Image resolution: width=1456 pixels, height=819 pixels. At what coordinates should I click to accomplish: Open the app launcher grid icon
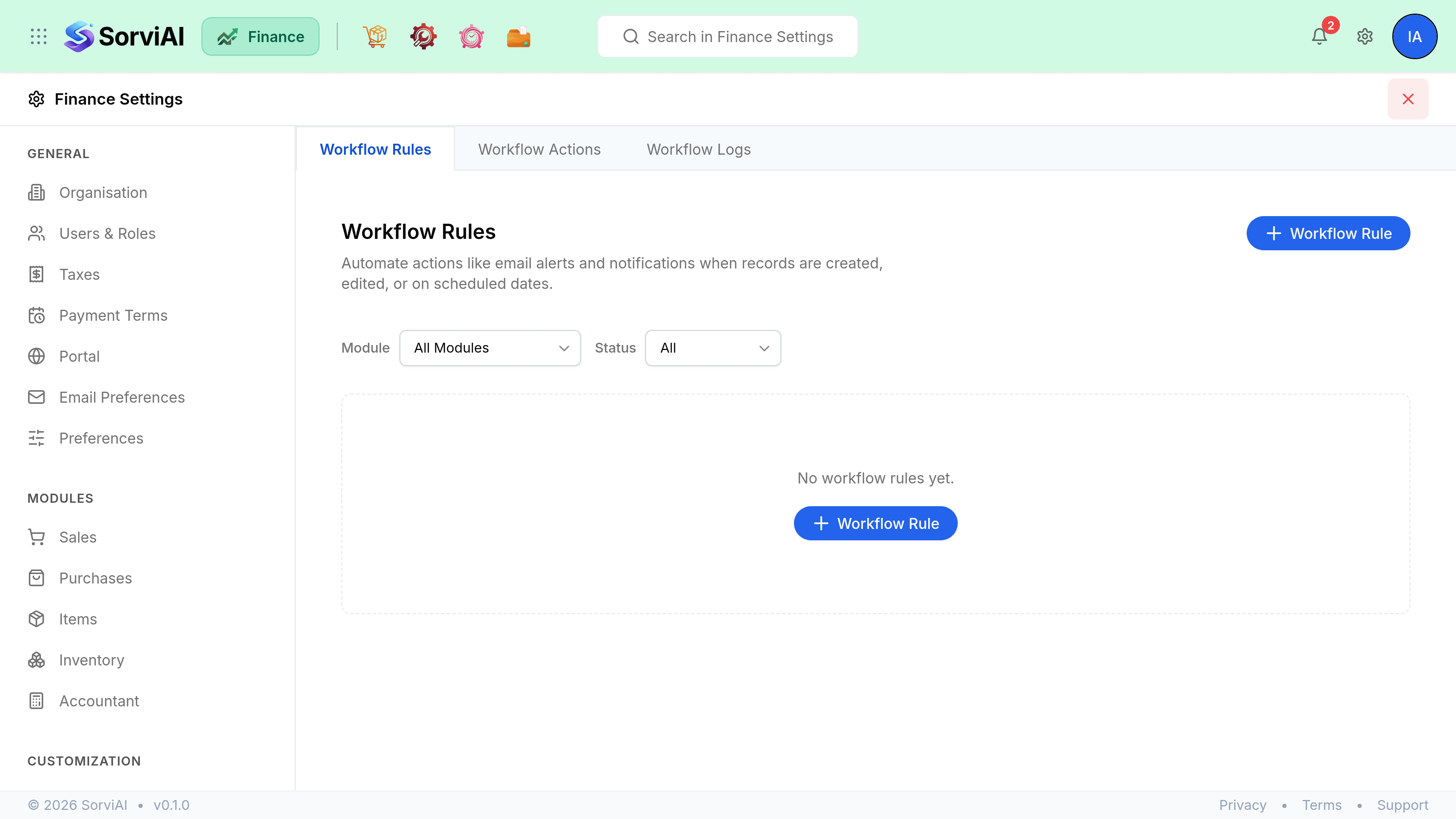pyautogui.click(x=38, y=37)
